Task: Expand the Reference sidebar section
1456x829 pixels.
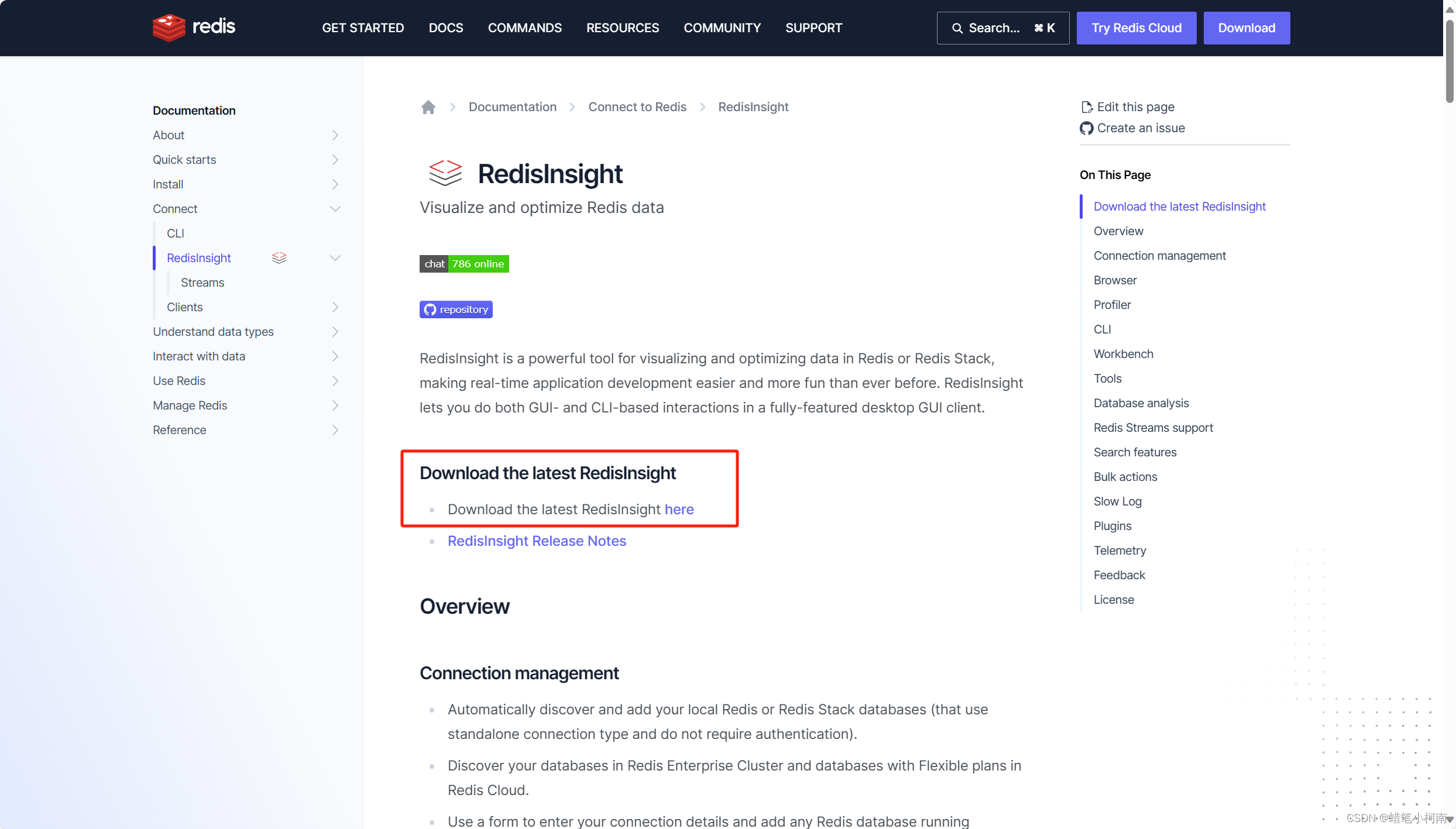Action: (x=335, y=430)
